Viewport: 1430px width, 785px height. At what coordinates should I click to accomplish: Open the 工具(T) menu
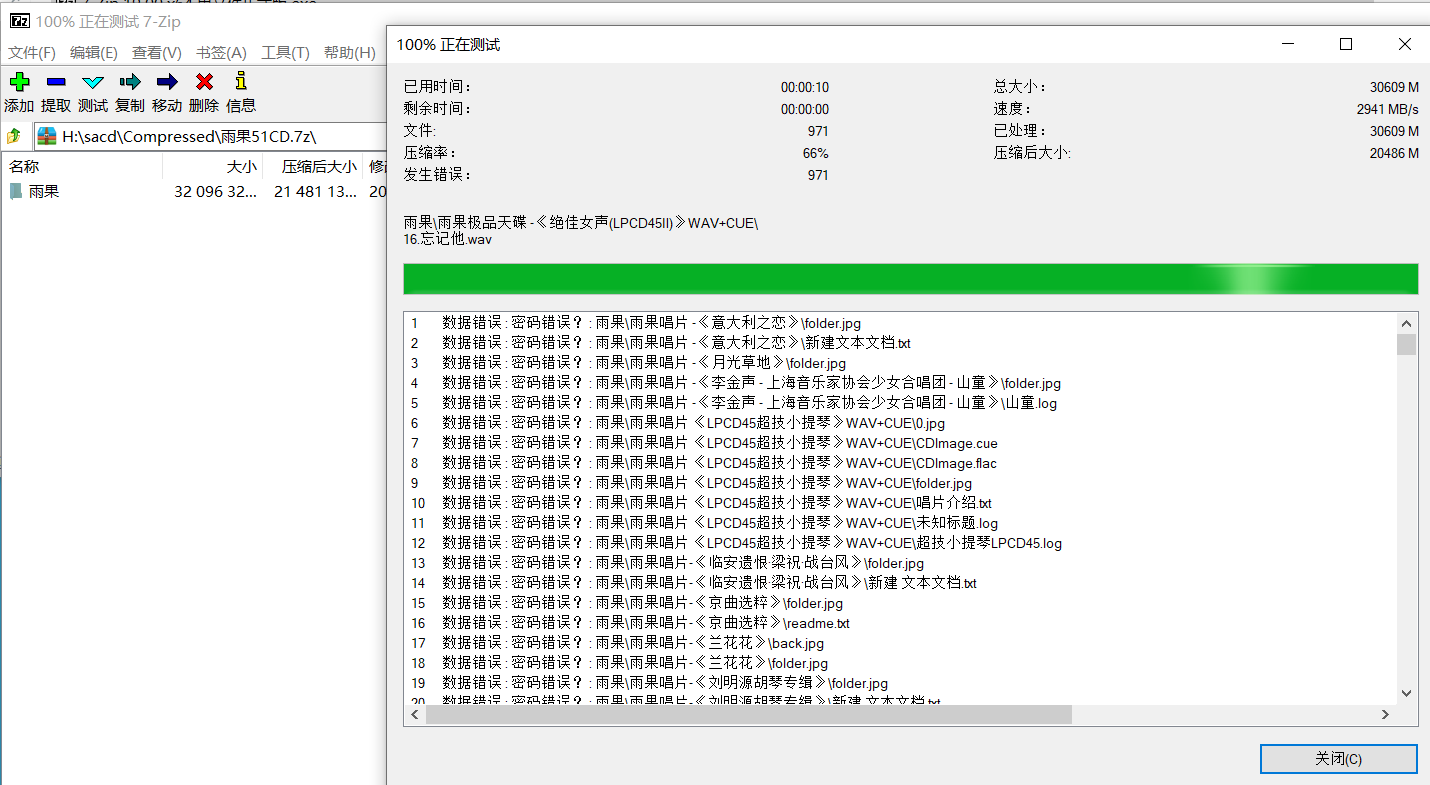pos(285,53)
